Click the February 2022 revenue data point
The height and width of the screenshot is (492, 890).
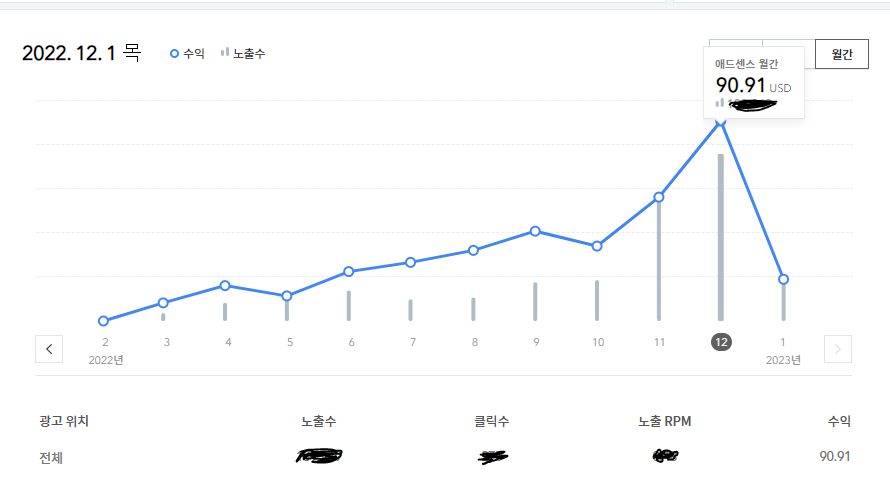point(103,321)
